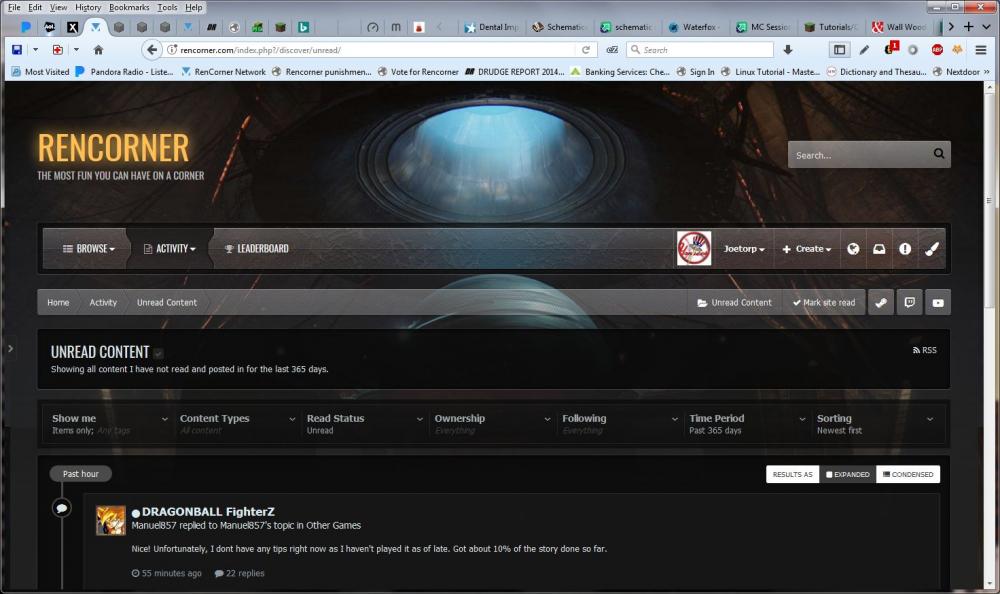Viewport: 1000px width, 594px height.
Task: Open the Twitch icon link
Action: pyautogui.click(x=909, y=303)
